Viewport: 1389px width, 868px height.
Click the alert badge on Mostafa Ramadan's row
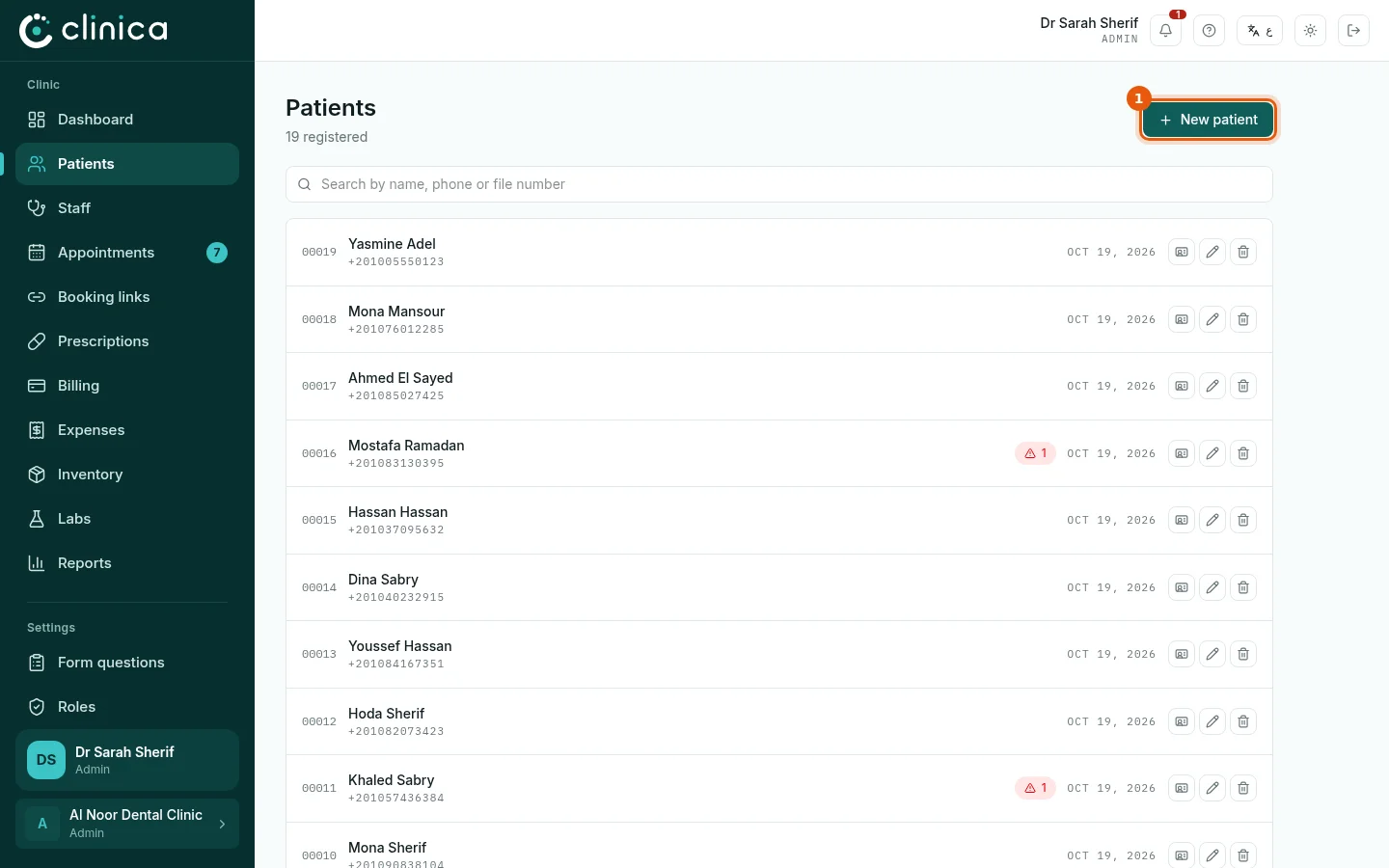1036,453
